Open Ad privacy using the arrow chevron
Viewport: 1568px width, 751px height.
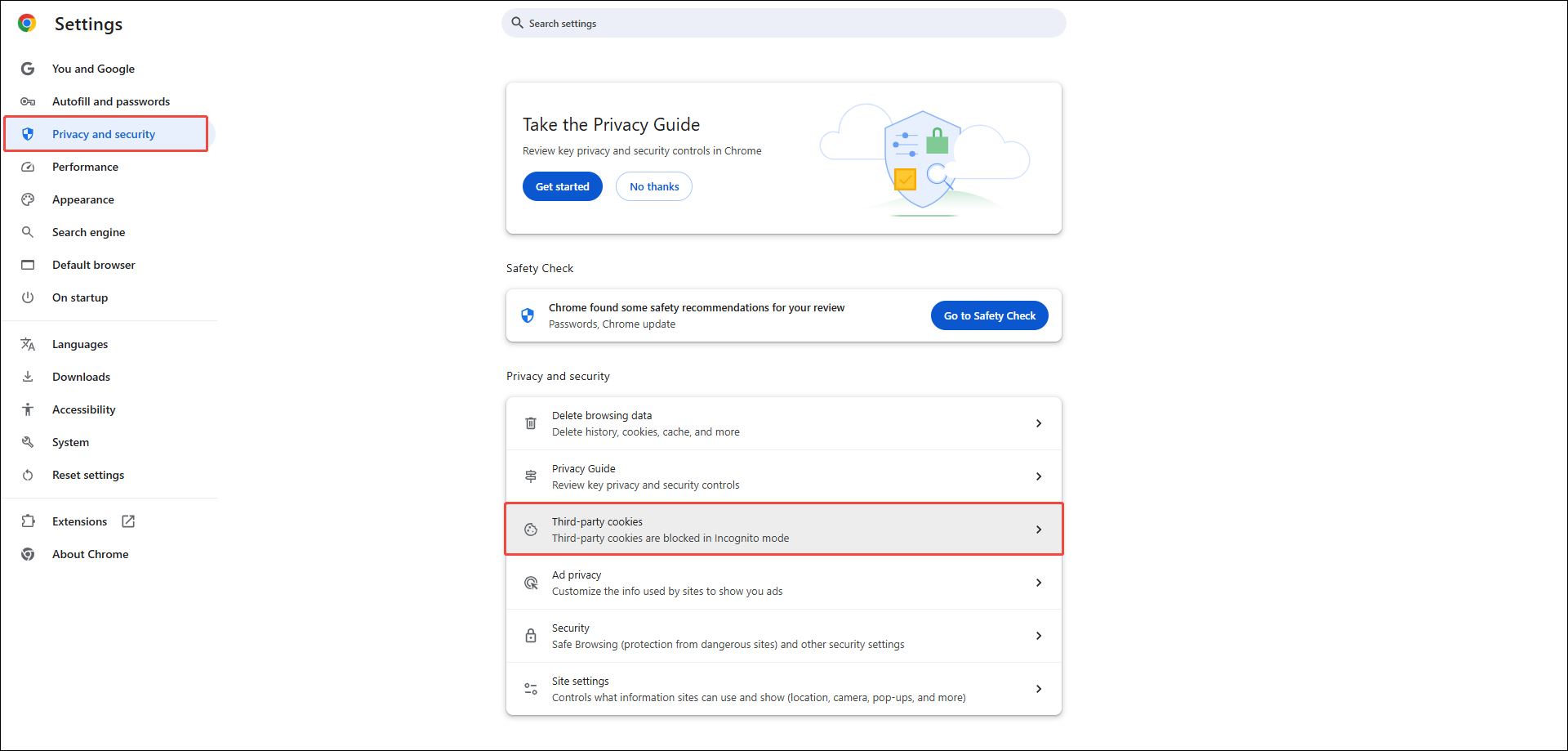[x=1038, y=583]
